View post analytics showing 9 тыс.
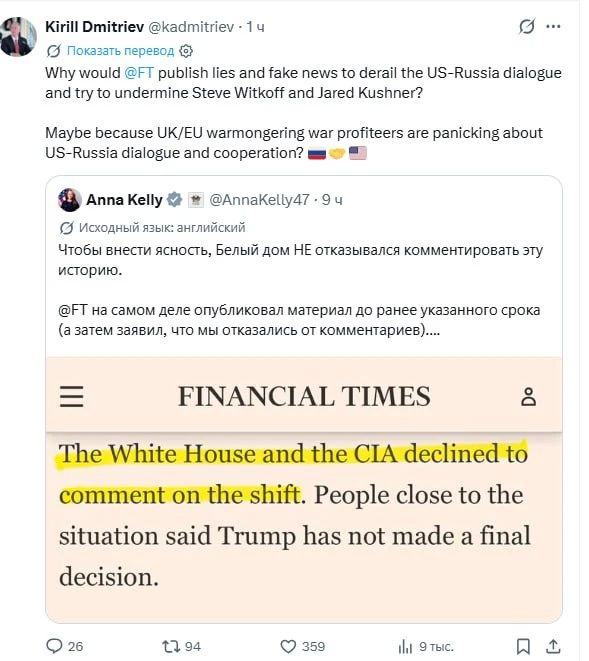 pyautogui.click(x=425, y=646)
